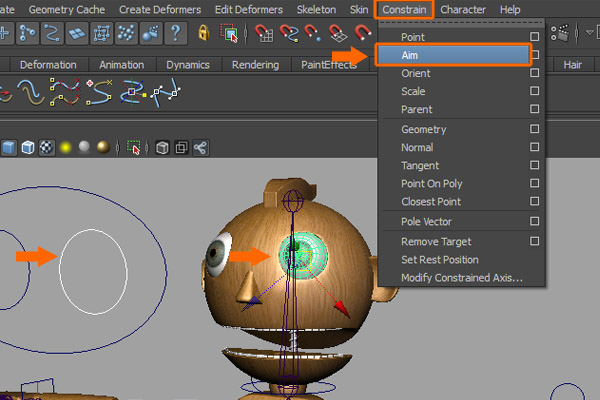The width and height of the screenshot is (600, 400).
Task: Click the share-like icon in panel toolbar
Action: (x=200, y=148)
